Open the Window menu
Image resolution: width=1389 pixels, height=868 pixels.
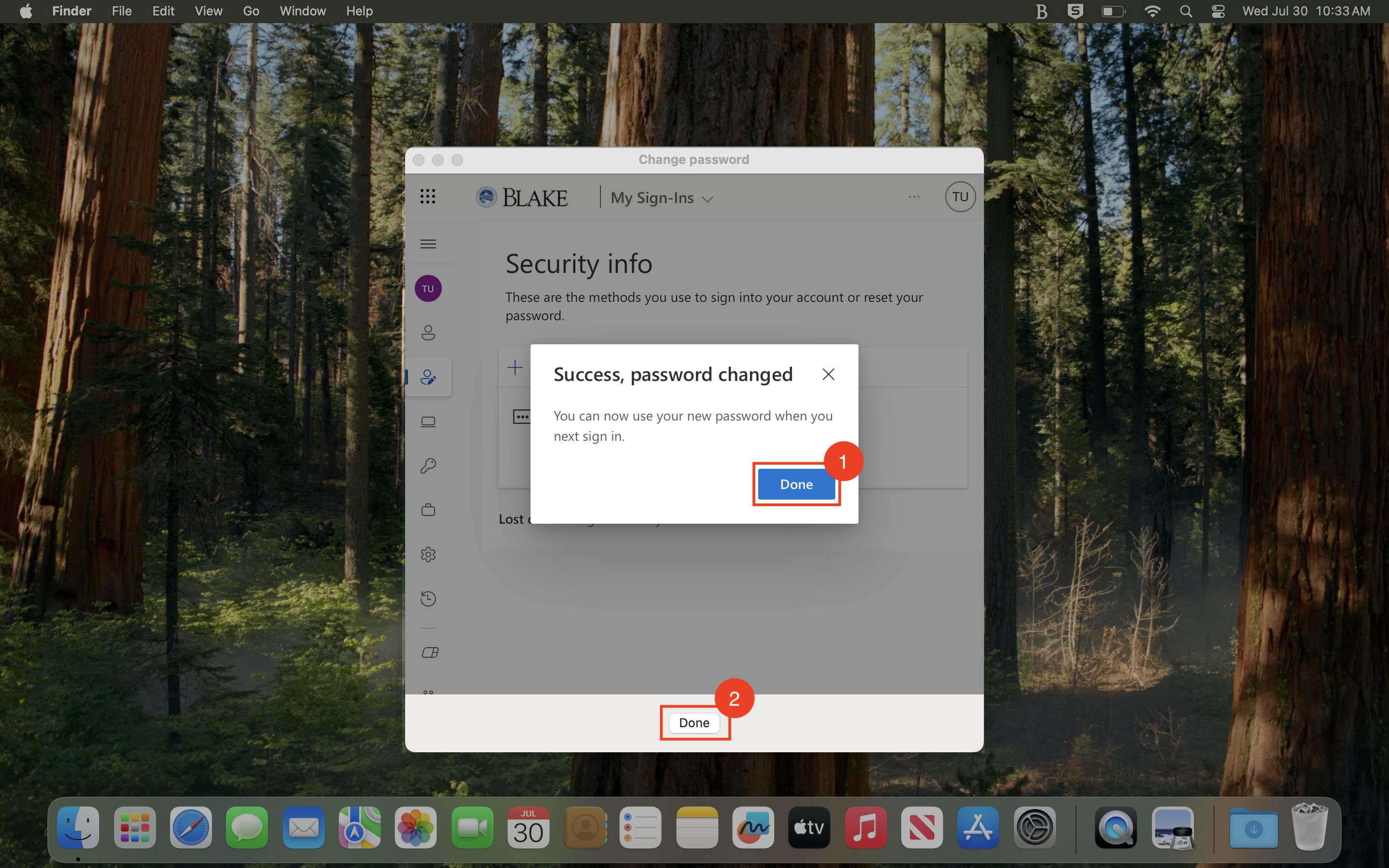[302, 11]
